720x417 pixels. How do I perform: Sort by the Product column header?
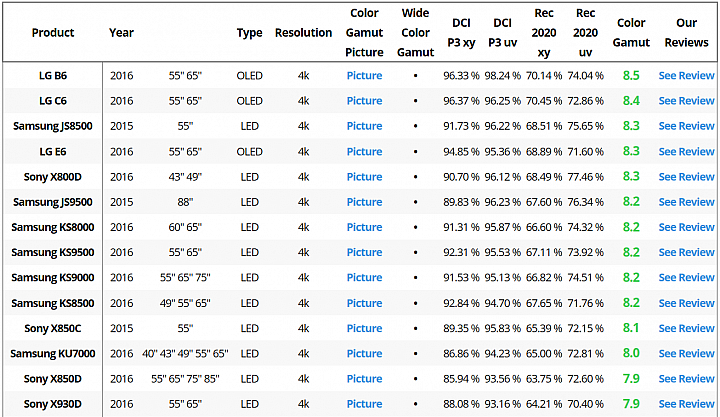pyautogui.click(x=53, y=33)
